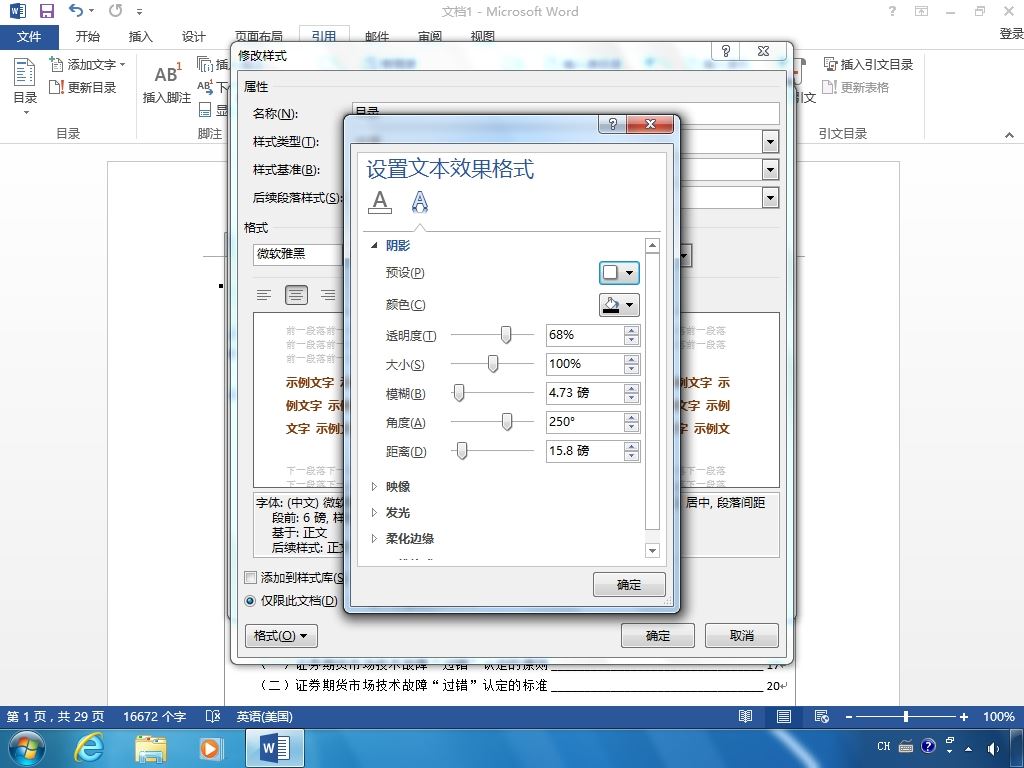Expand the Glow (发光) section
Screen dimensions: 1024x768
[x=374, y=513]
